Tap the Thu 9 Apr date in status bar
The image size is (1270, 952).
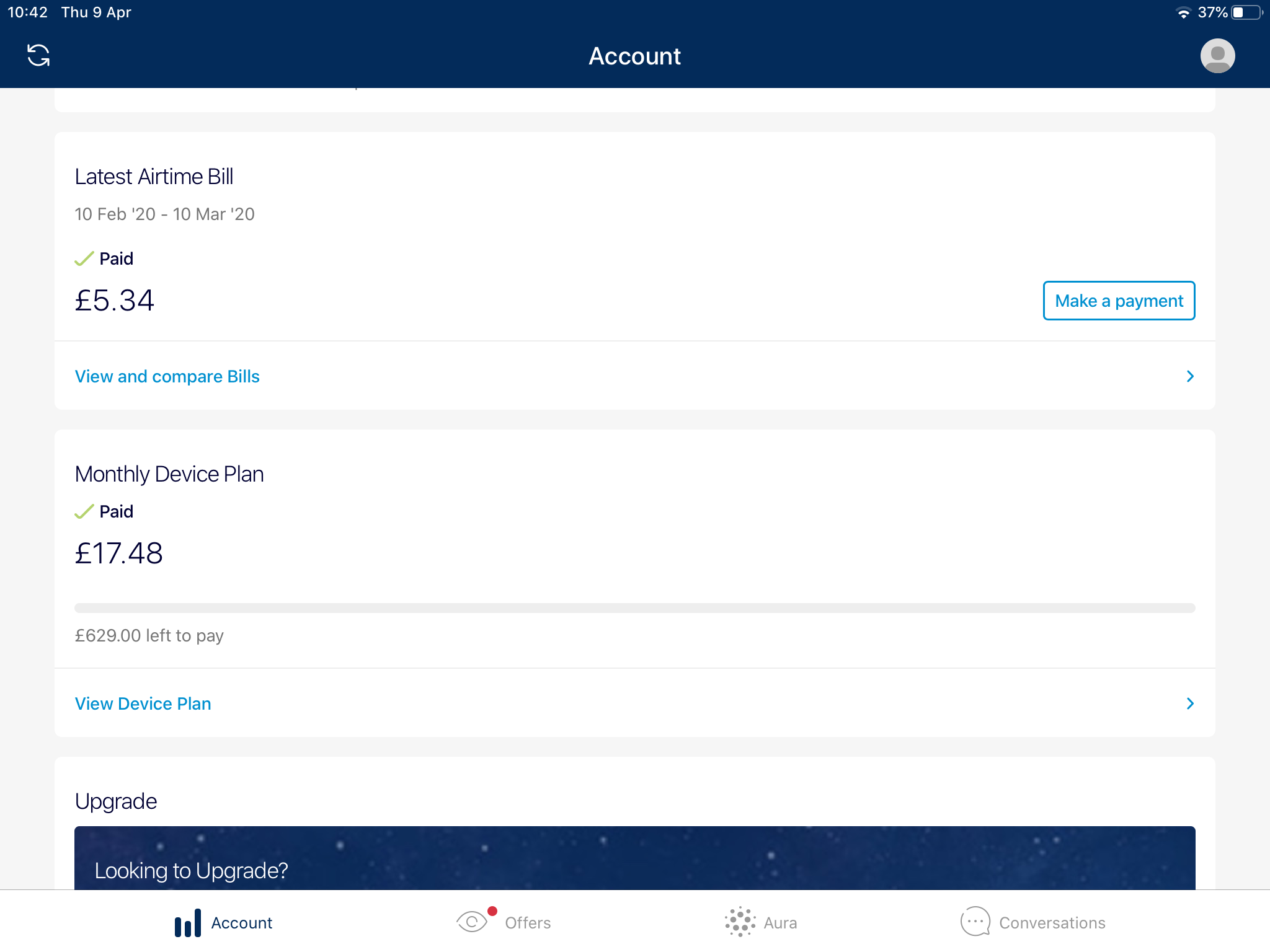pos(96,12)
